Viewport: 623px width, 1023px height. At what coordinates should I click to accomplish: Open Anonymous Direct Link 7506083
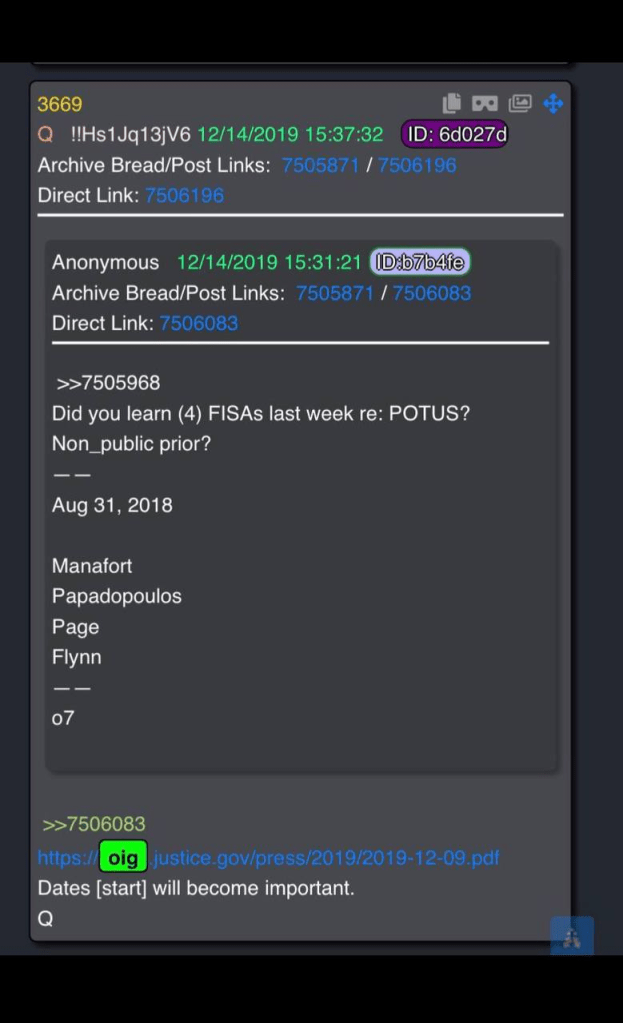(199, 323)
